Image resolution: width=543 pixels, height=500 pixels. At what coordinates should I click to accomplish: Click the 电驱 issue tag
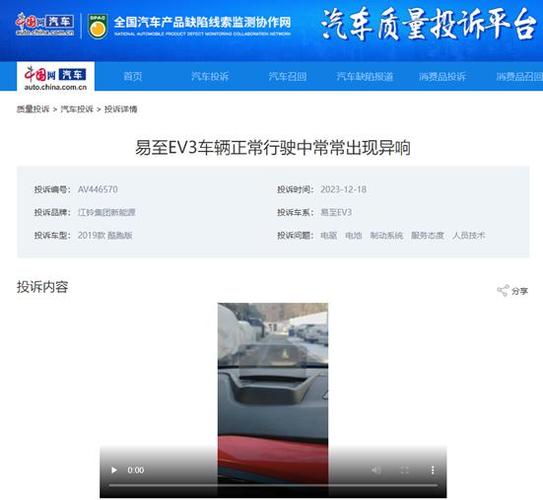[329, 235]
